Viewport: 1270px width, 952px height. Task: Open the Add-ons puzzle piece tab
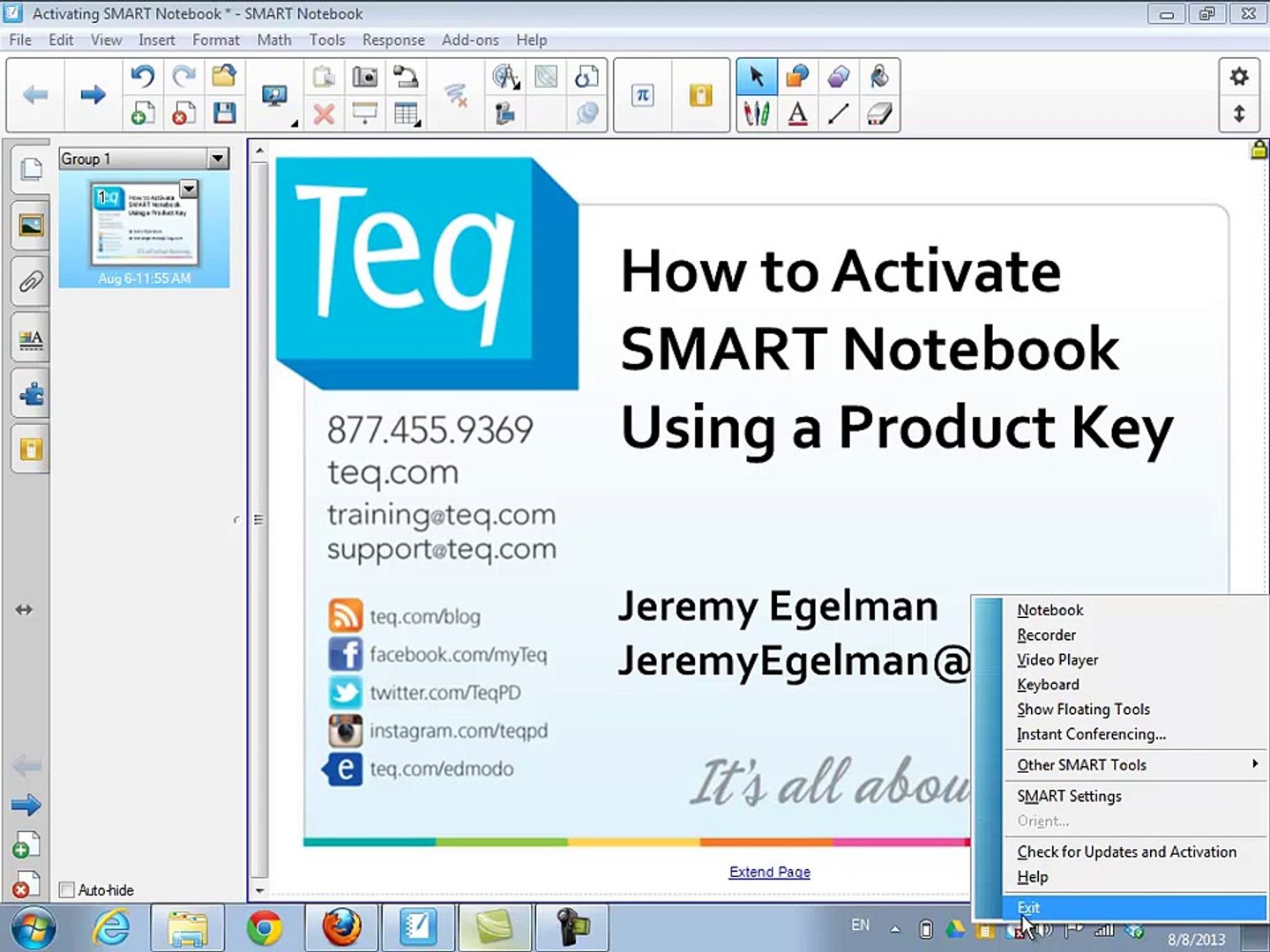31,394
